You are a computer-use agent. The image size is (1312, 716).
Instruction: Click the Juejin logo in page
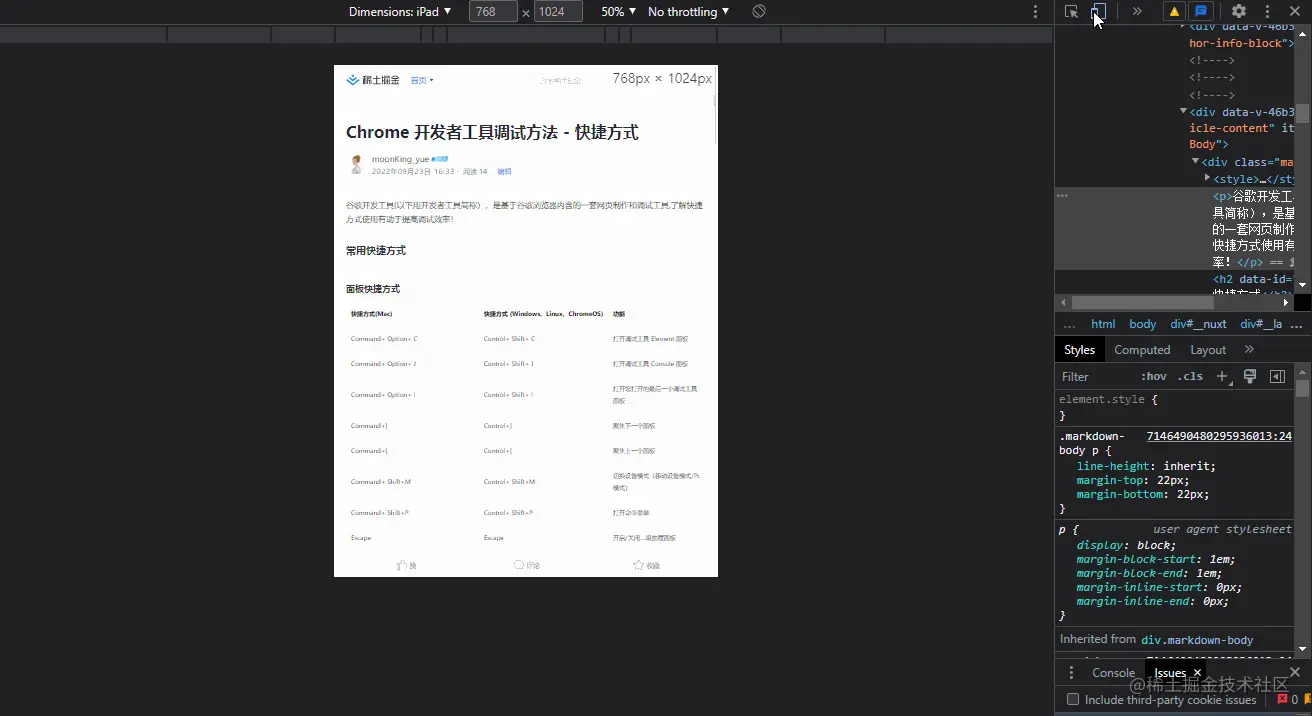pyautogui.click(x=373, y=80)
